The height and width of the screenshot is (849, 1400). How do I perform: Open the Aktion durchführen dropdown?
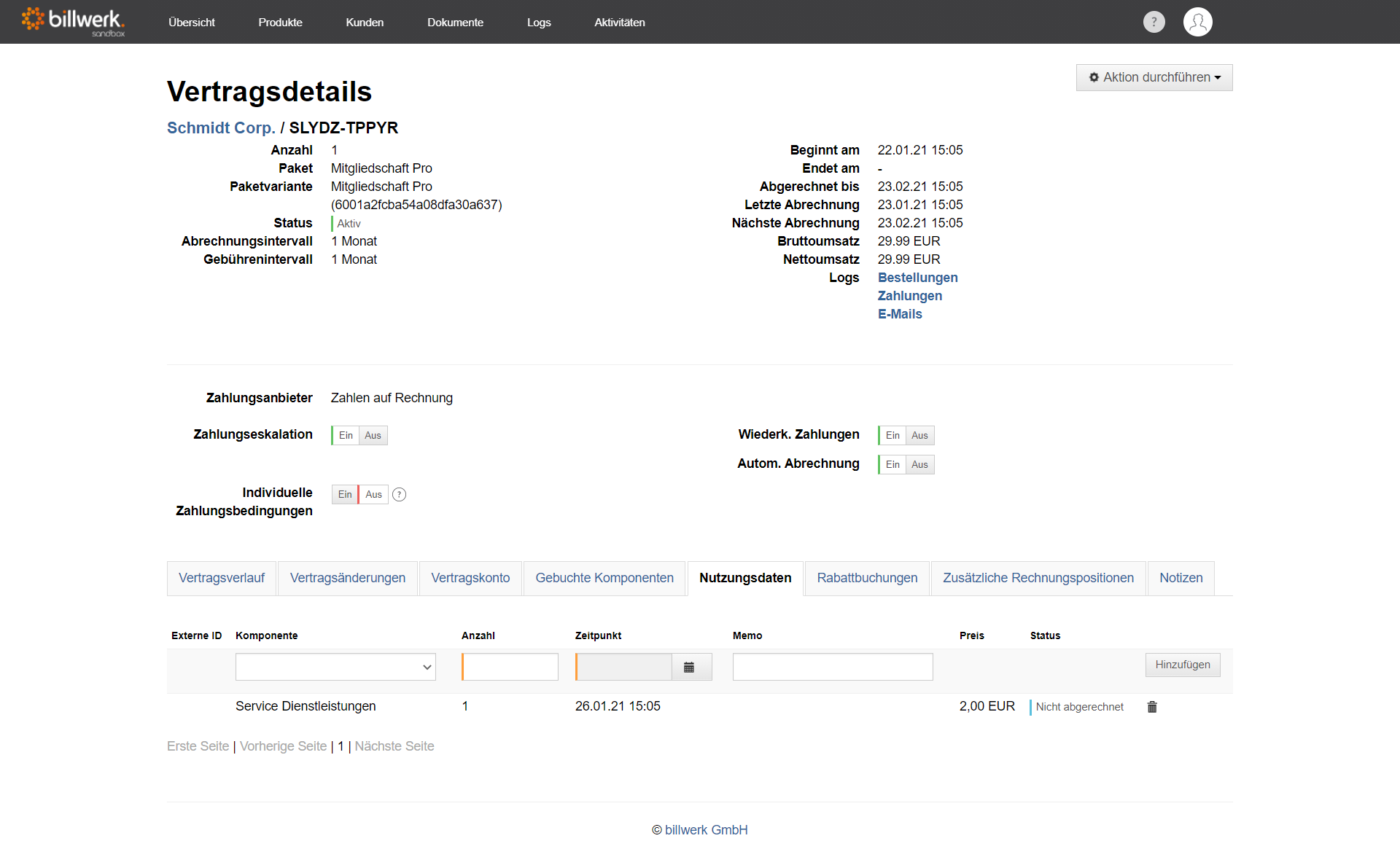(1154, 77)
